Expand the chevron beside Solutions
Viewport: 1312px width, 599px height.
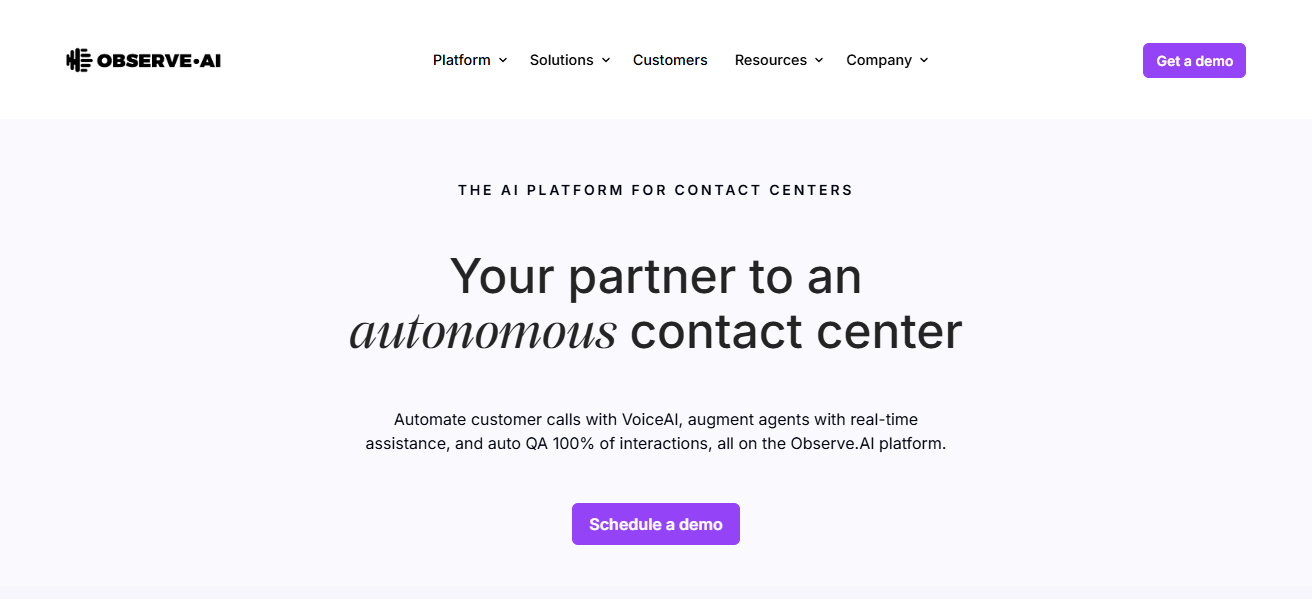click(605, 60)
